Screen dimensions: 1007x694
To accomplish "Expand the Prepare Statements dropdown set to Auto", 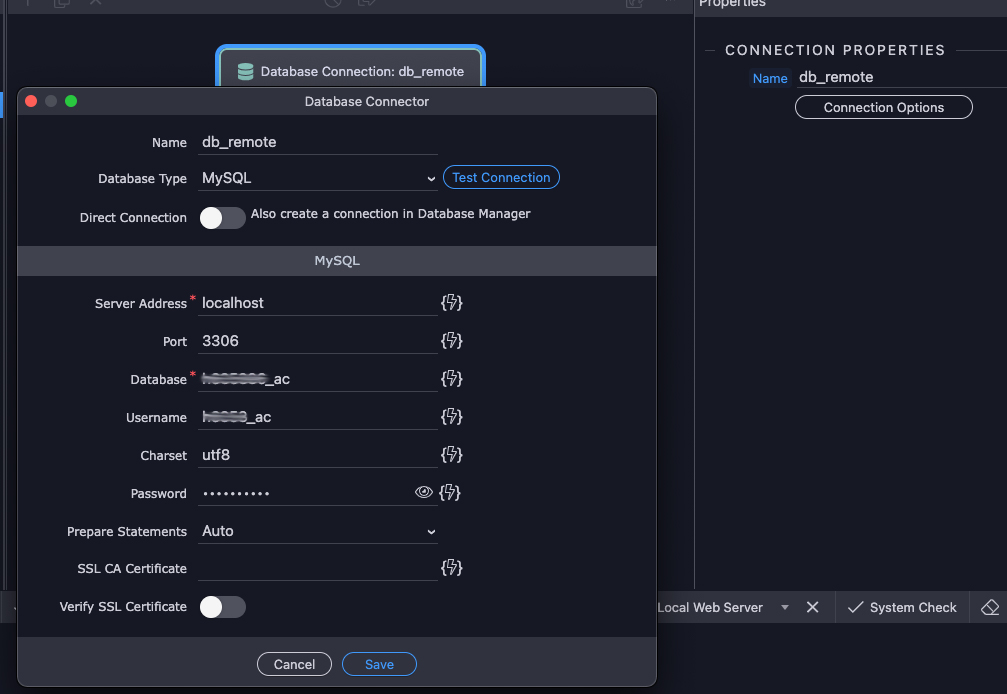I will coord(318,531).
